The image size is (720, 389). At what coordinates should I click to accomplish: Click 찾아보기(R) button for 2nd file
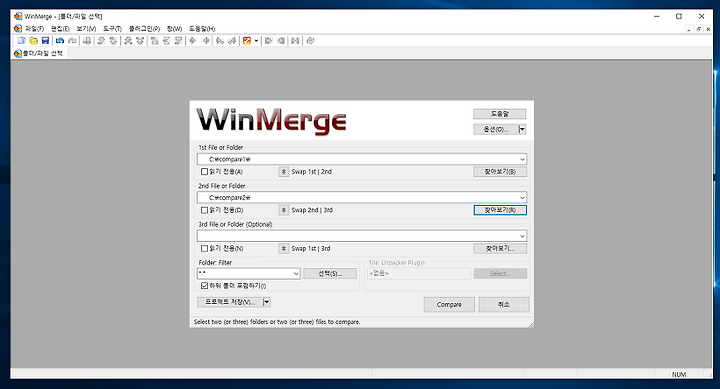point(500,210)
